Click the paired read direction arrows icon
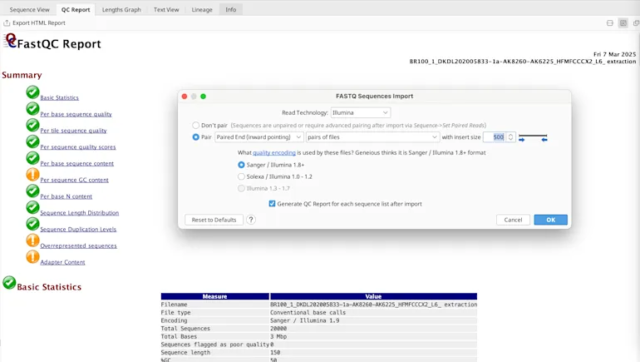Image resolution: width=640 pixels, height=362 pixels. click(533, 138)
